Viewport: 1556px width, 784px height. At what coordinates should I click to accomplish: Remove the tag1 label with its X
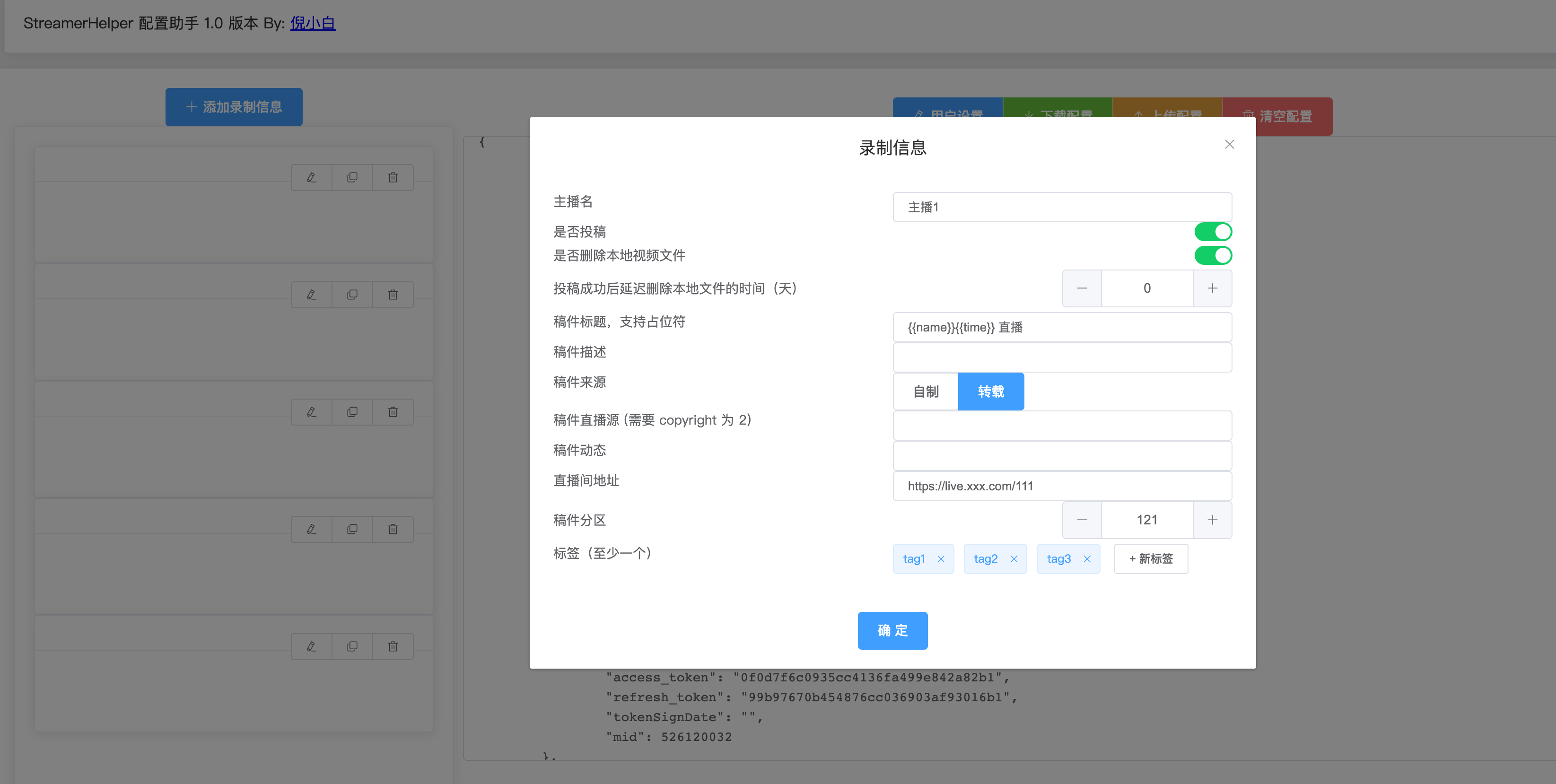pyautogui.click(x=941, y=559)
